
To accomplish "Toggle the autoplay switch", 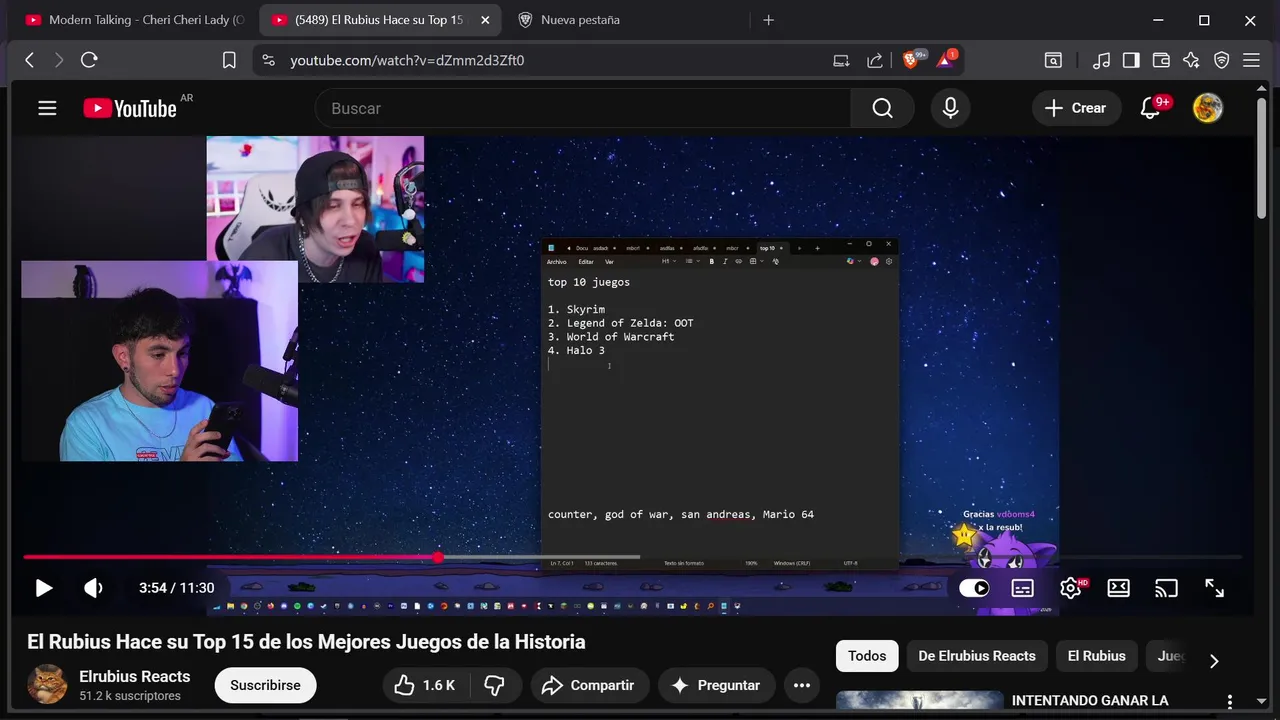I will pos(974,588).
